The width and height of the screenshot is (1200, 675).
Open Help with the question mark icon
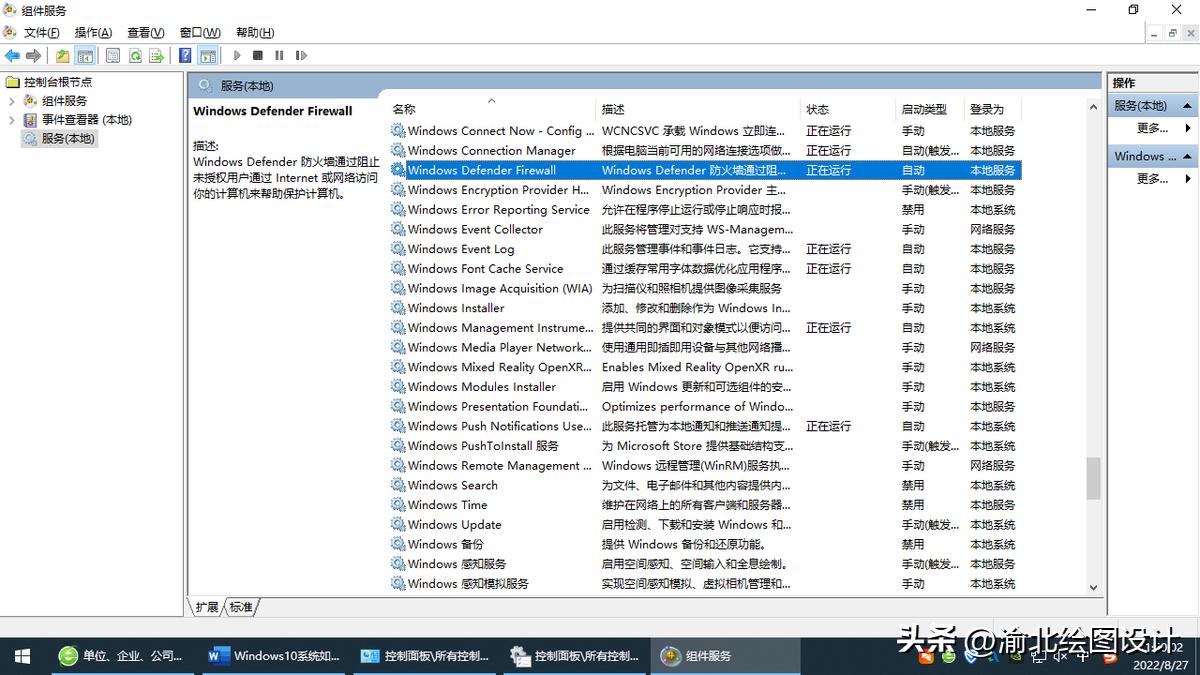coord(184,55)
